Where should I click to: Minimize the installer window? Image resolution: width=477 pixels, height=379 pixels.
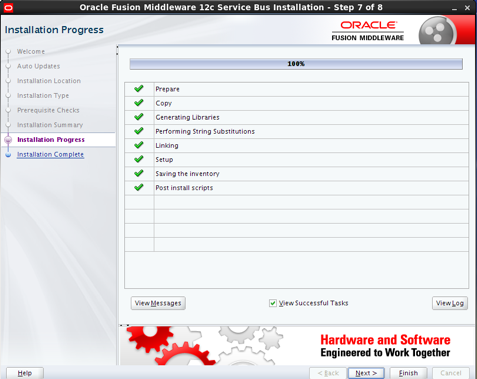pyautogui.click(x=454, y=8)
